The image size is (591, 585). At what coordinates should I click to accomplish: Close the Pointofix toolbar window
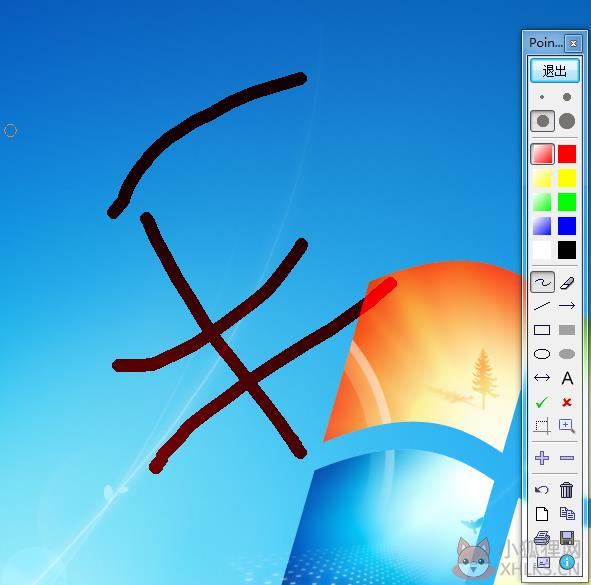click(x=573, y=43)
